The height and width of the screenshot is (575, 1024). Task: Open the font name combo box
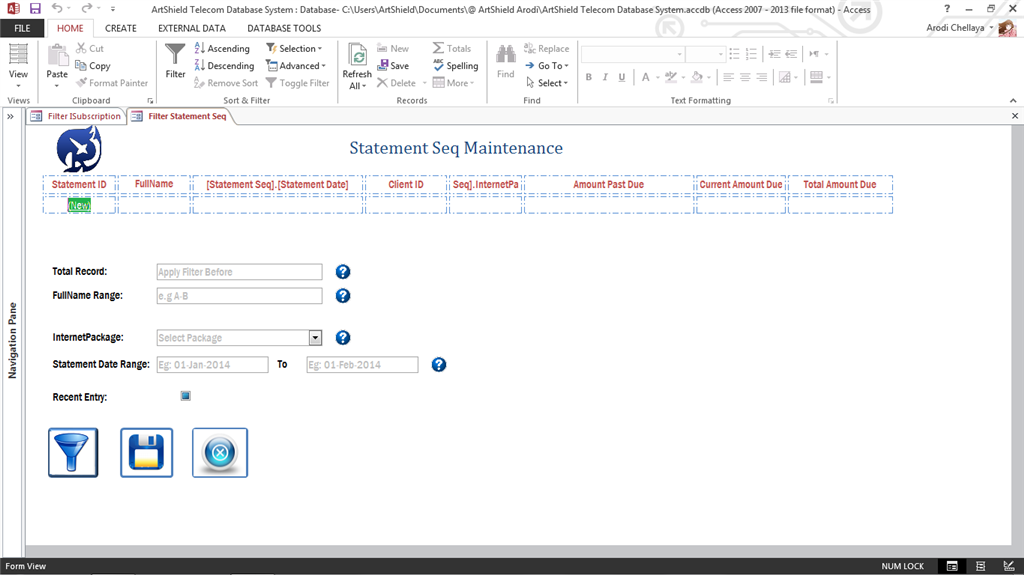pyautogui.click(x=633, y=54)
